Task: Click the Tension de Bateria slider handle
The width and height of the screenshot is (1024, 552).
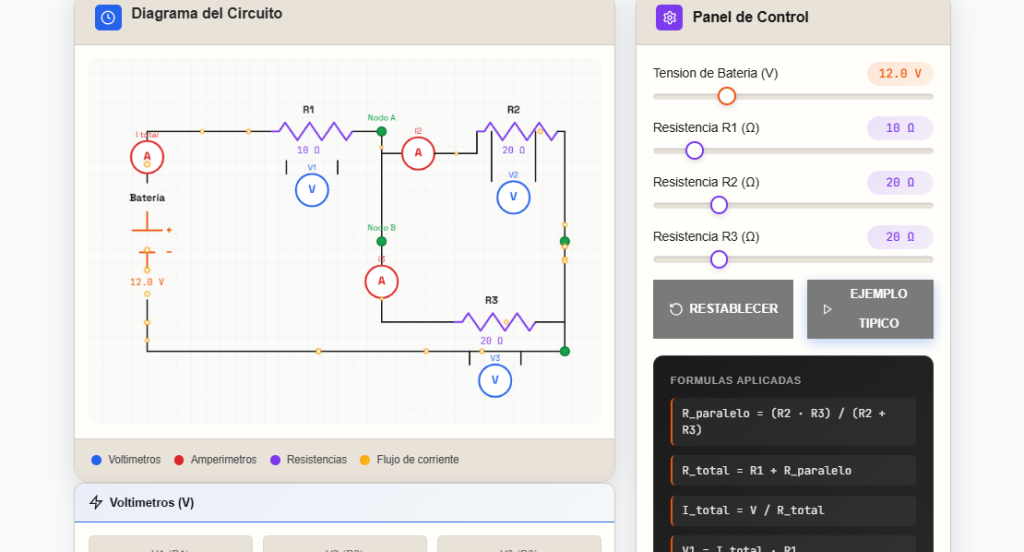Action: point(727,96)
